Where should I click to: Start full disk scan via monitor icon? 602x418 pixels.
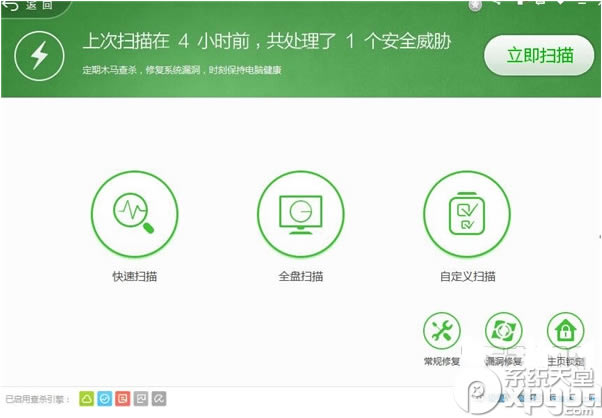(301, 214)
